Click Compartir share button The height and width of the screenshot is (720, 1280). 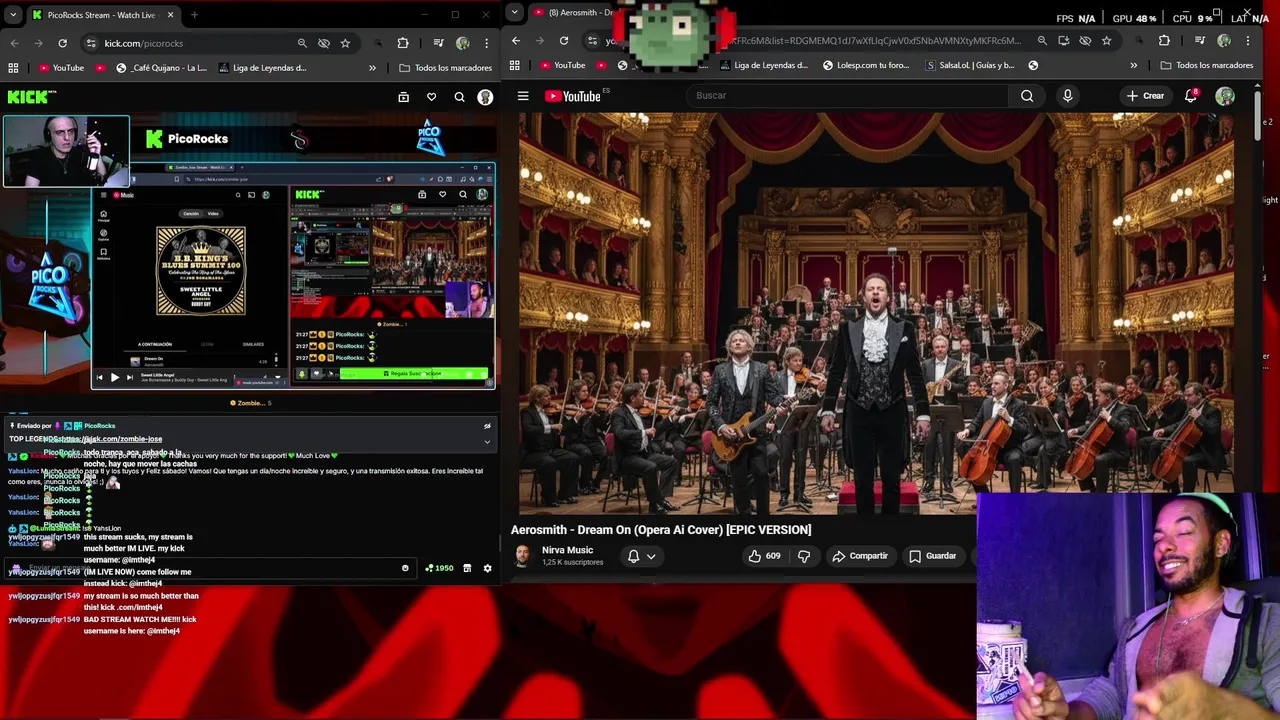860,556
